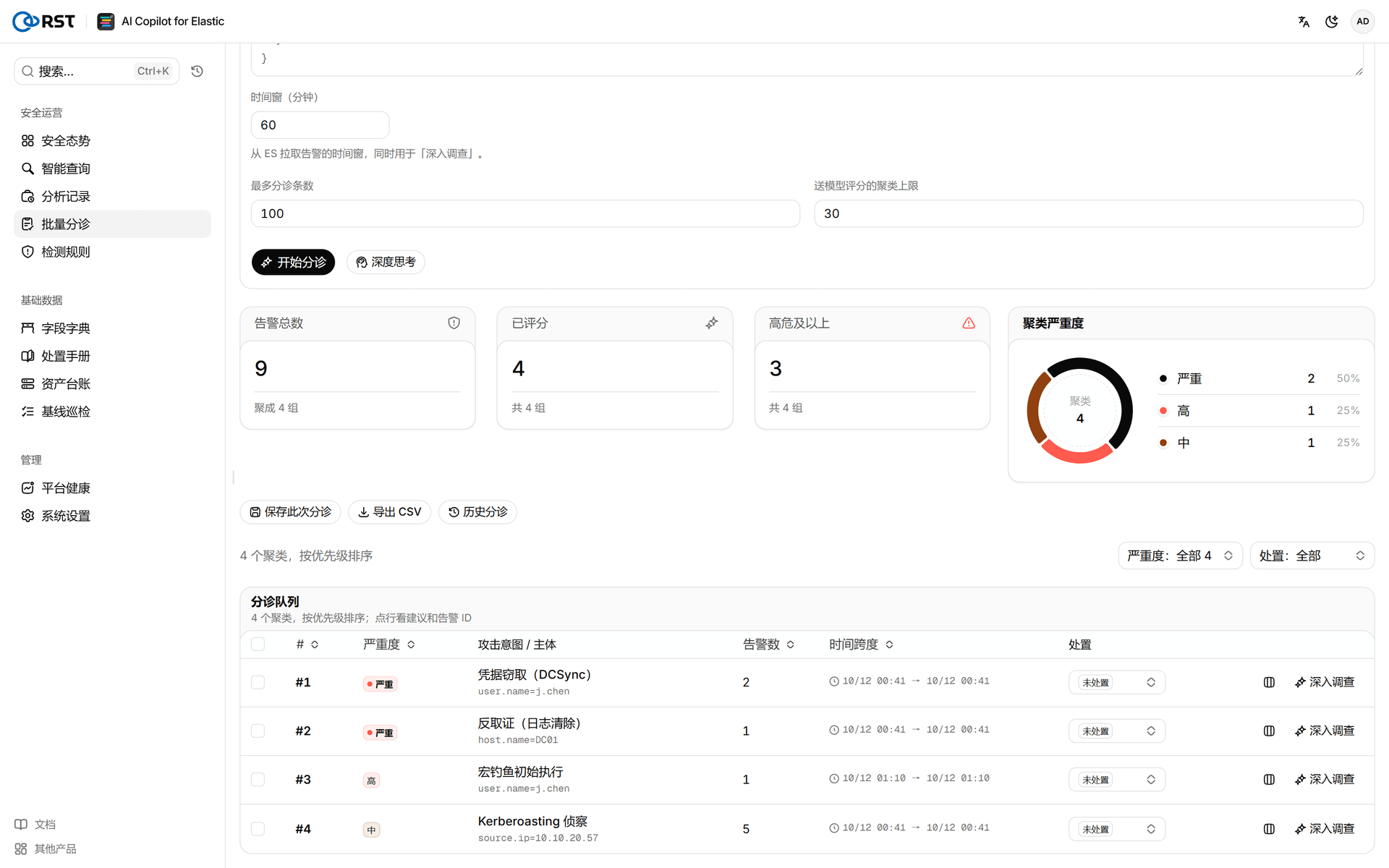Open 检测规则 in the sidebar
Viewport: 1389px width, 868px height.
pos(112,252)
